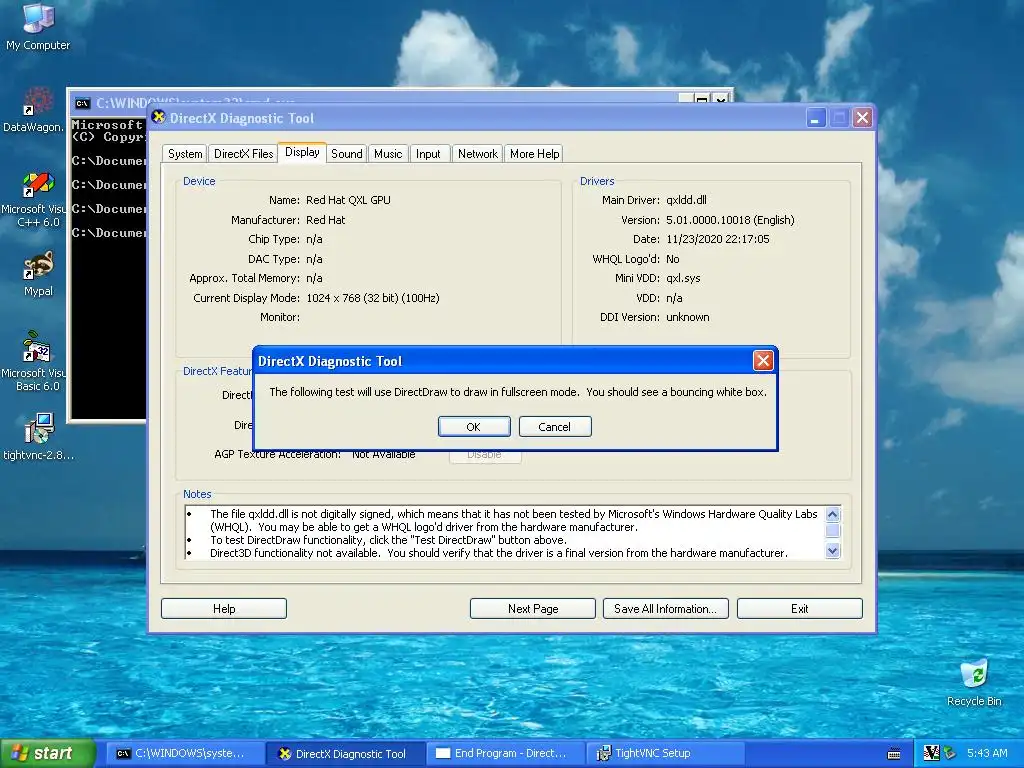Cancel the DirectDraw test dialog
Image resolution: width=1024 pixels, height=768 pixels.
(554, 426)
